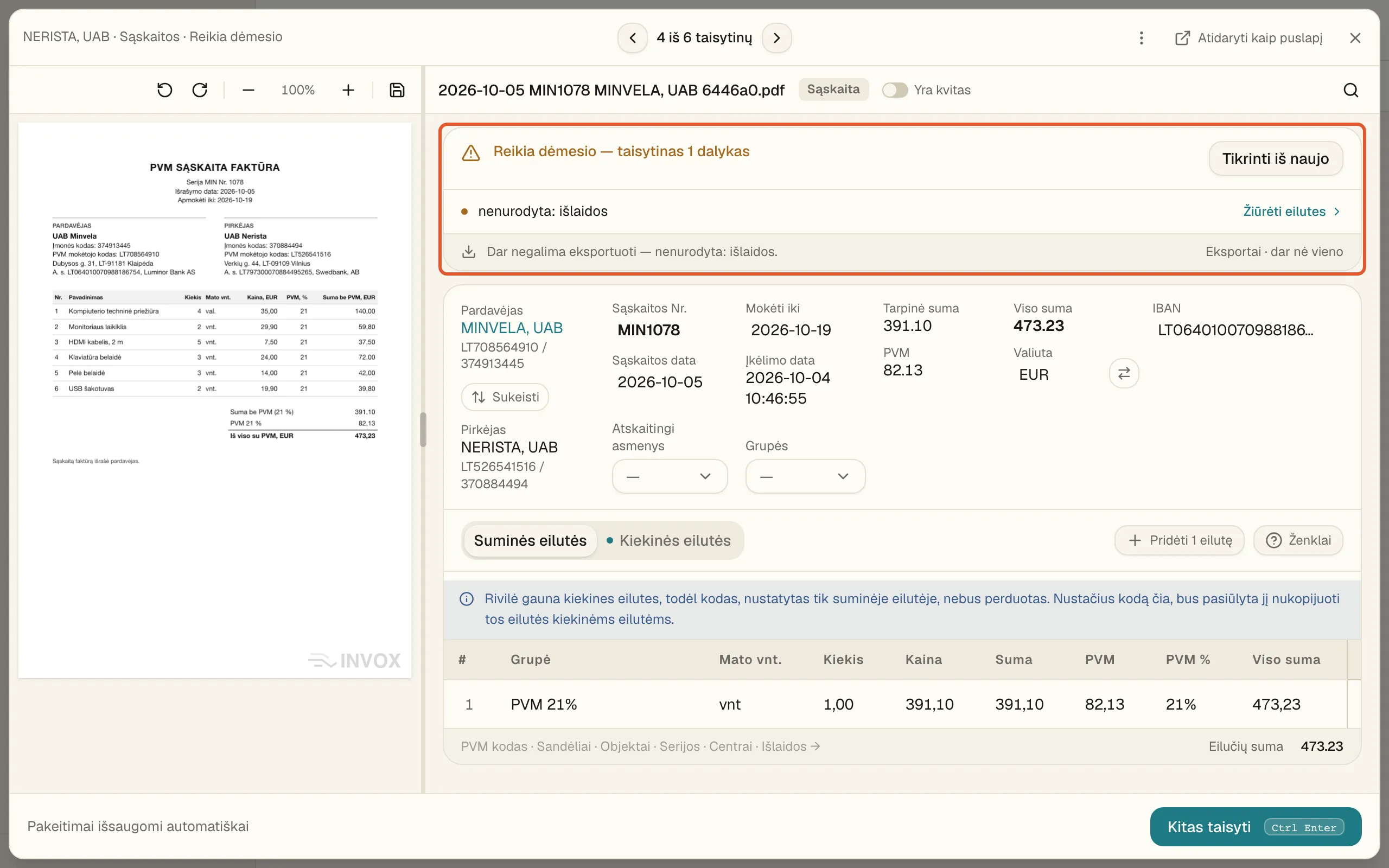Open search with the magnifier icon
Screen dimensions: 1389x868
(x=1350, y=90)
